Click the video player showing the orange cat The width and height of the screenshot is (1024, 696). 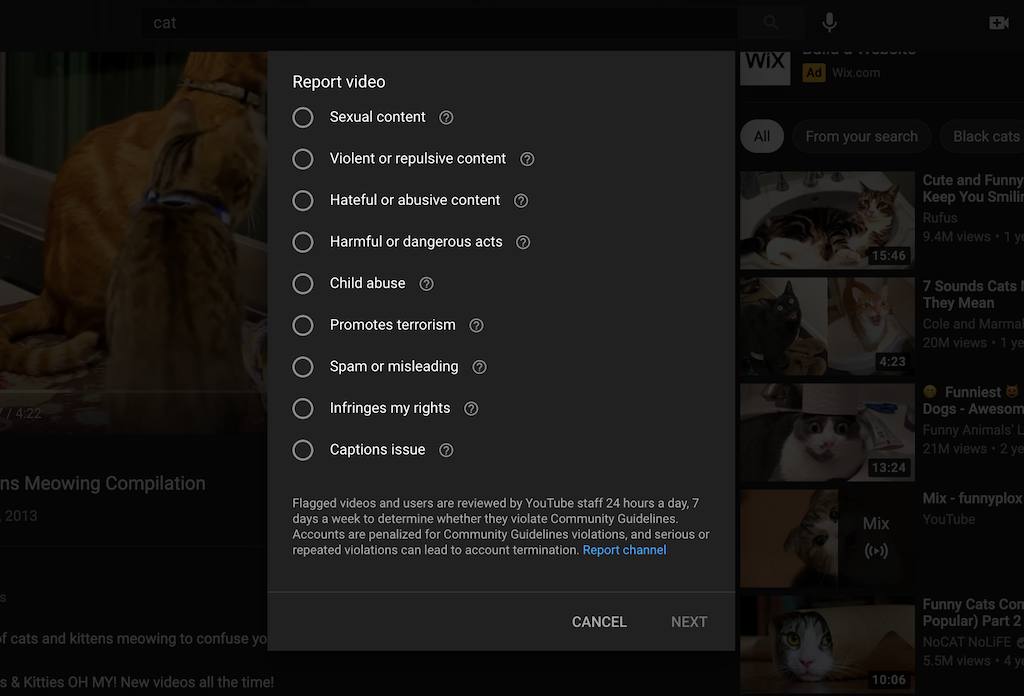point(133,243)
